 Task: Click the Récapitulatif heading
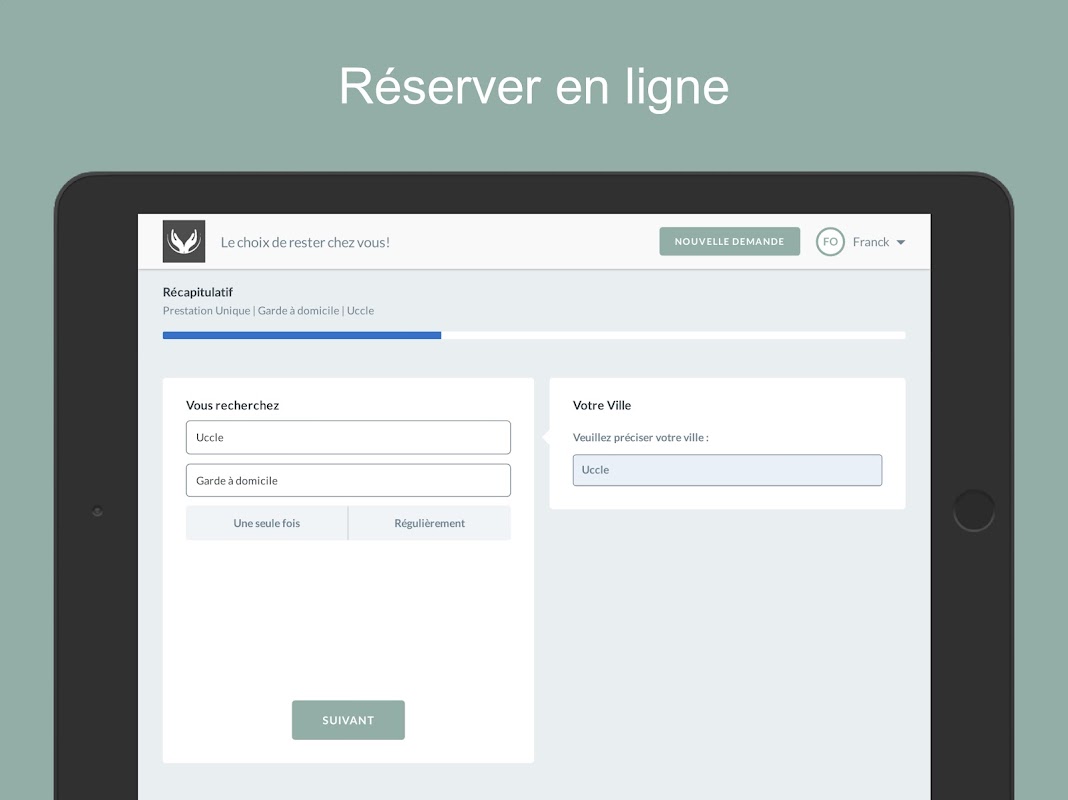198,292
